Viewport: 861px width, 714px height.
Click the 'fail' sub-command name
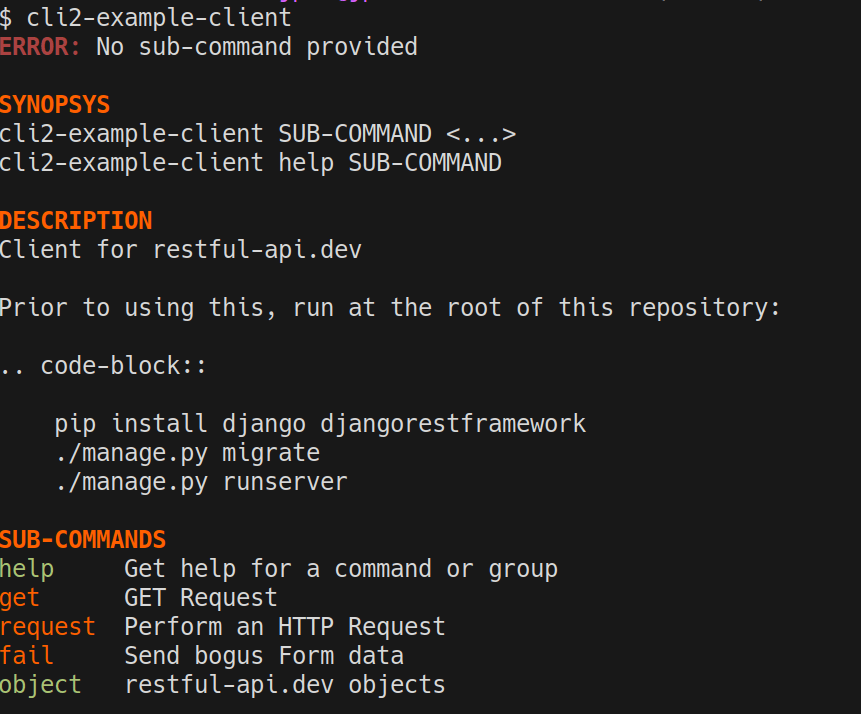(x=27, y=656)
